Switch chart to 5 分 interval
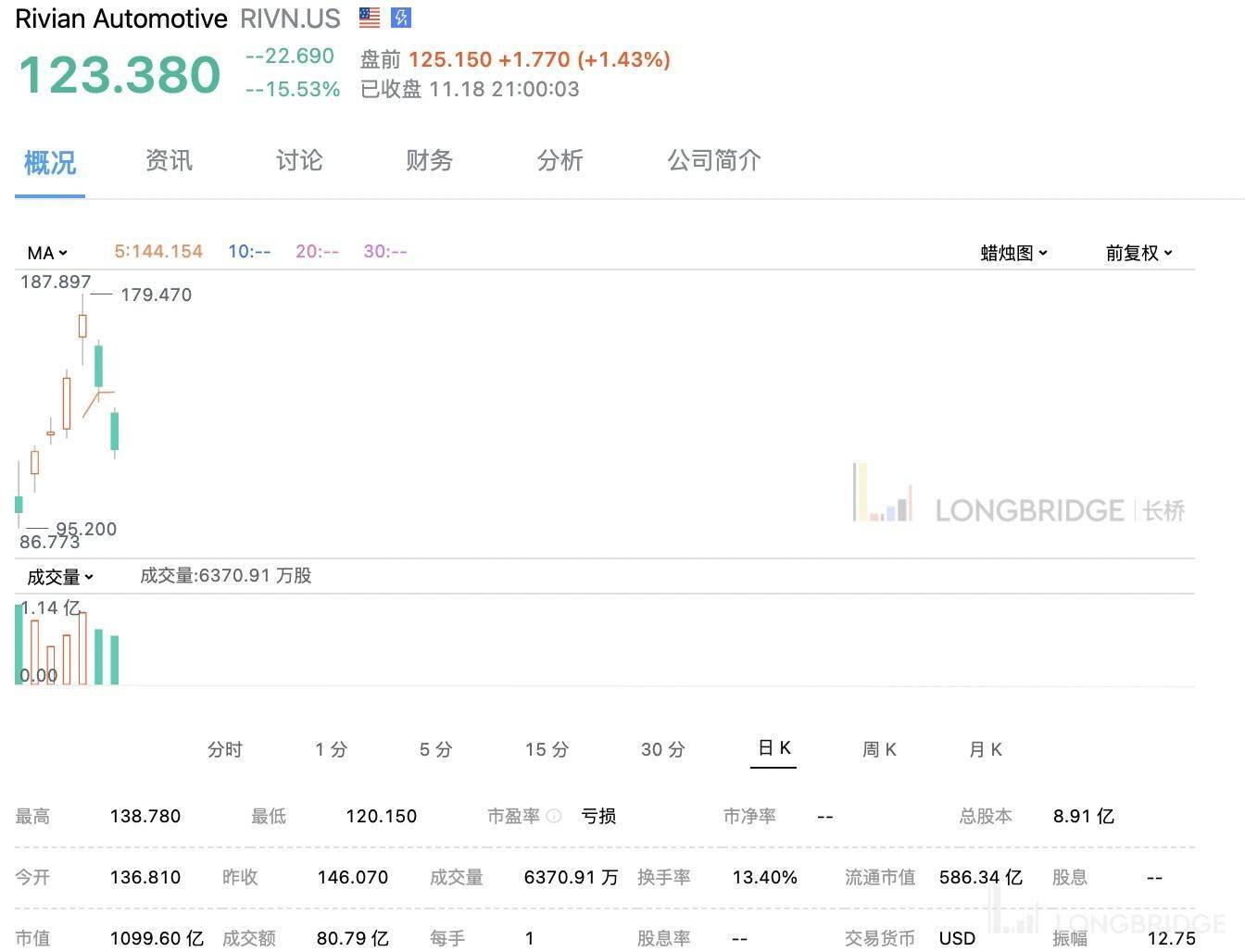 436,749
